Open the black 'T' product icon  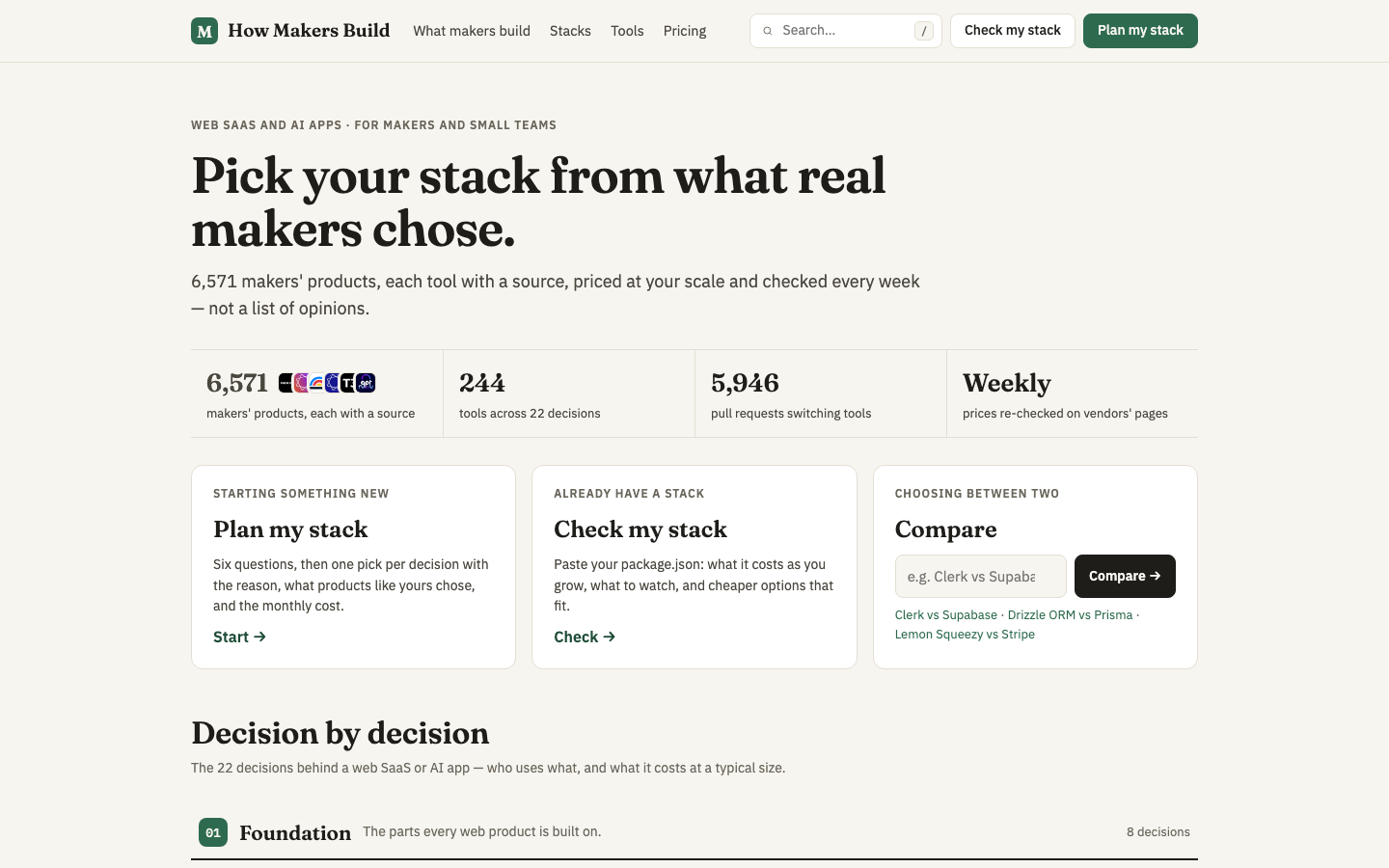pyautogui.click(x=347, y=383)
